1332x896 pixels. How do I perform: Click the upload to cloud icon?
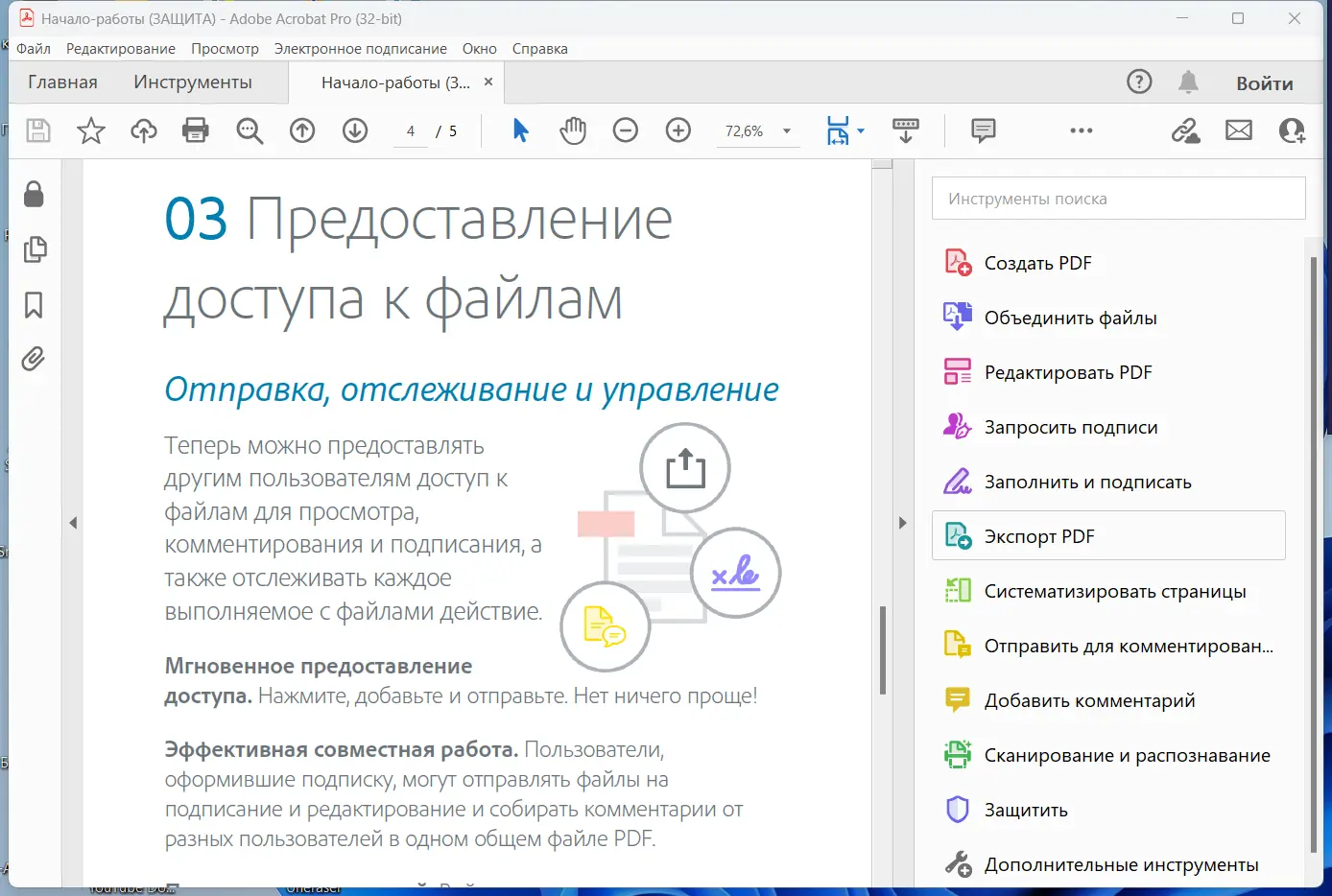pos(144,130)
